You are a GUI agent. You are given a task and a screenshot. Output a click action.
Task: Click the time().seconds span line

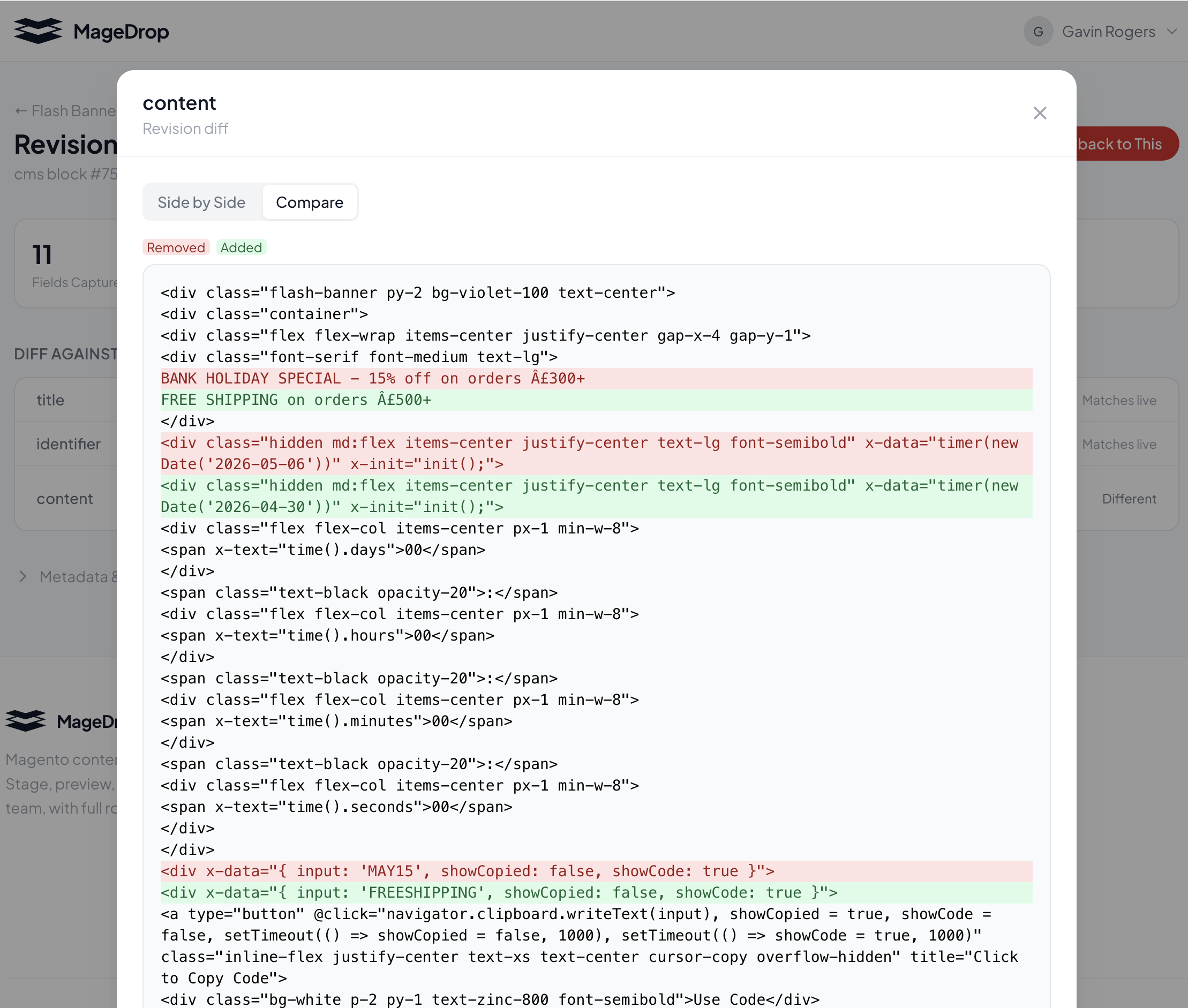point(336,807)
